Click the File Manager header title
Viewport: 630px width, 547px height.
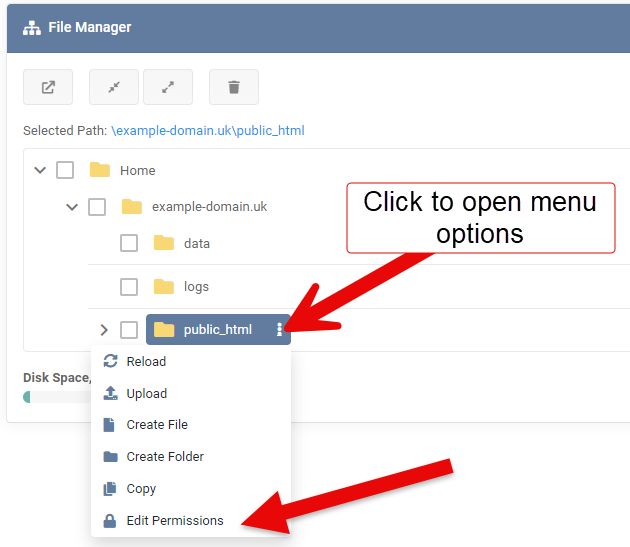point(90,27)
